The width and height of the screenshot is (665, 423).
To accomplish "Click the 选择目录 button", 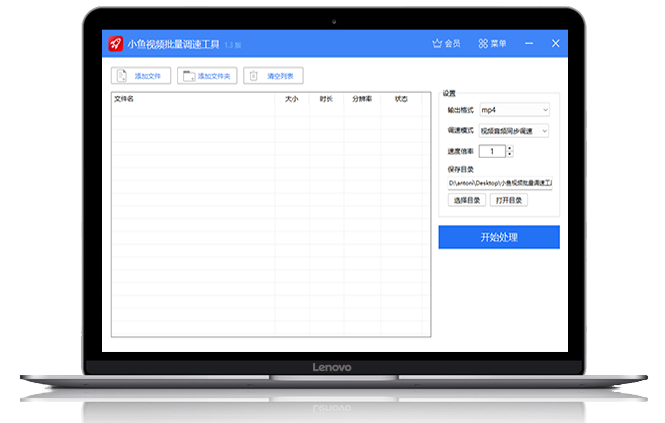I will click(x=467, y=200).
